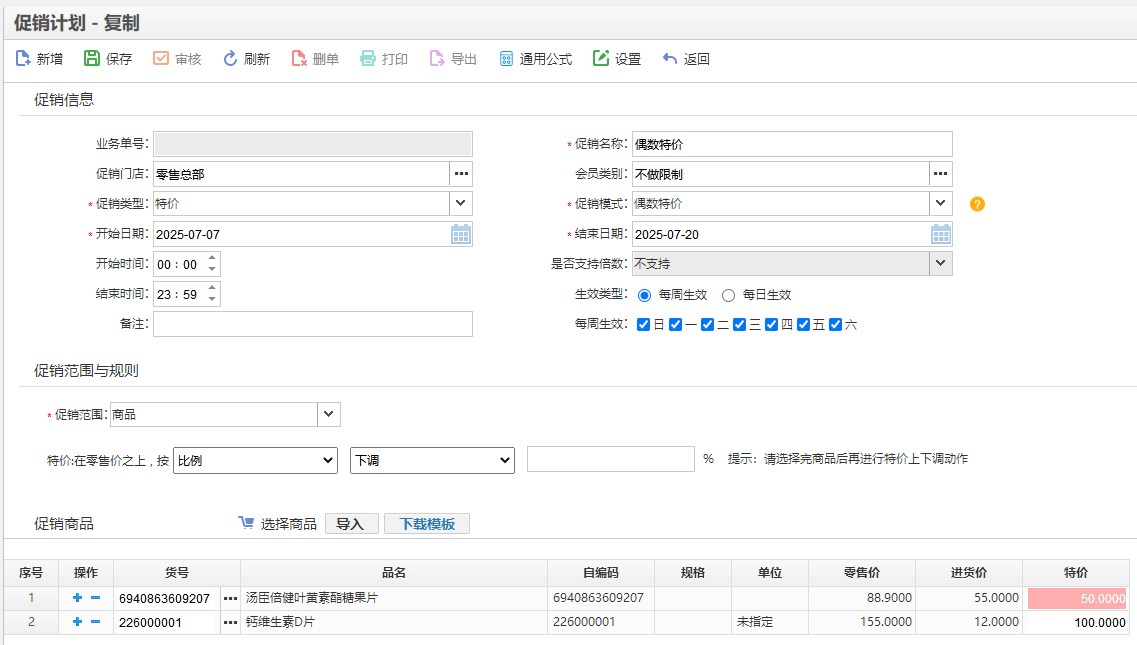Uncheck the 二 (Tuesday) checkbox
The image size is (1137, 645).
(x=707, y=324)
